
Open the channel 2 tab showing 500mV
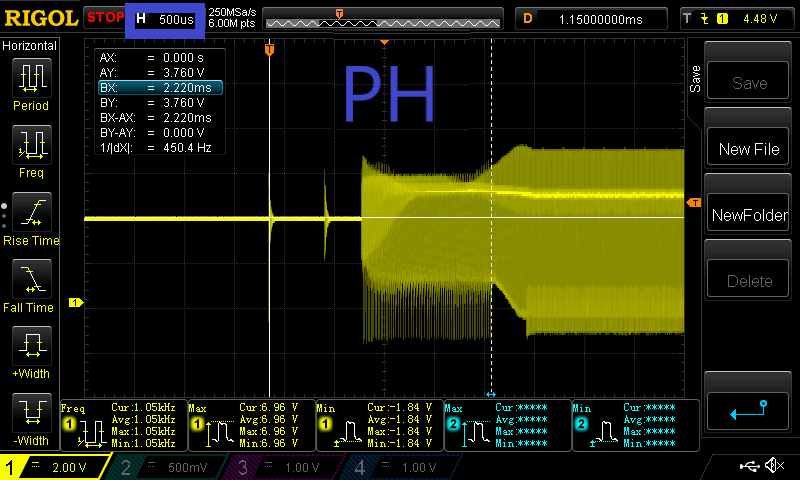click(170, 467)
